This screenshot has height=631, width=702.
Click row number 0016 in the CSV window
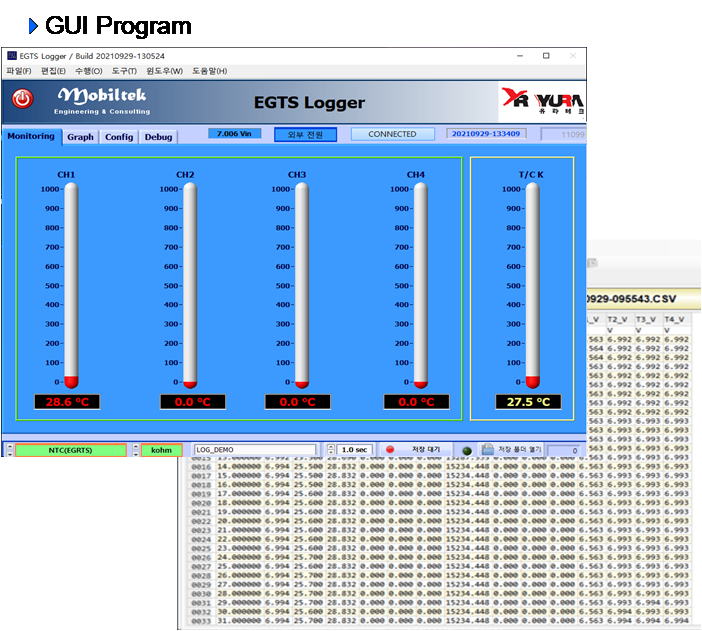point(201,467)
